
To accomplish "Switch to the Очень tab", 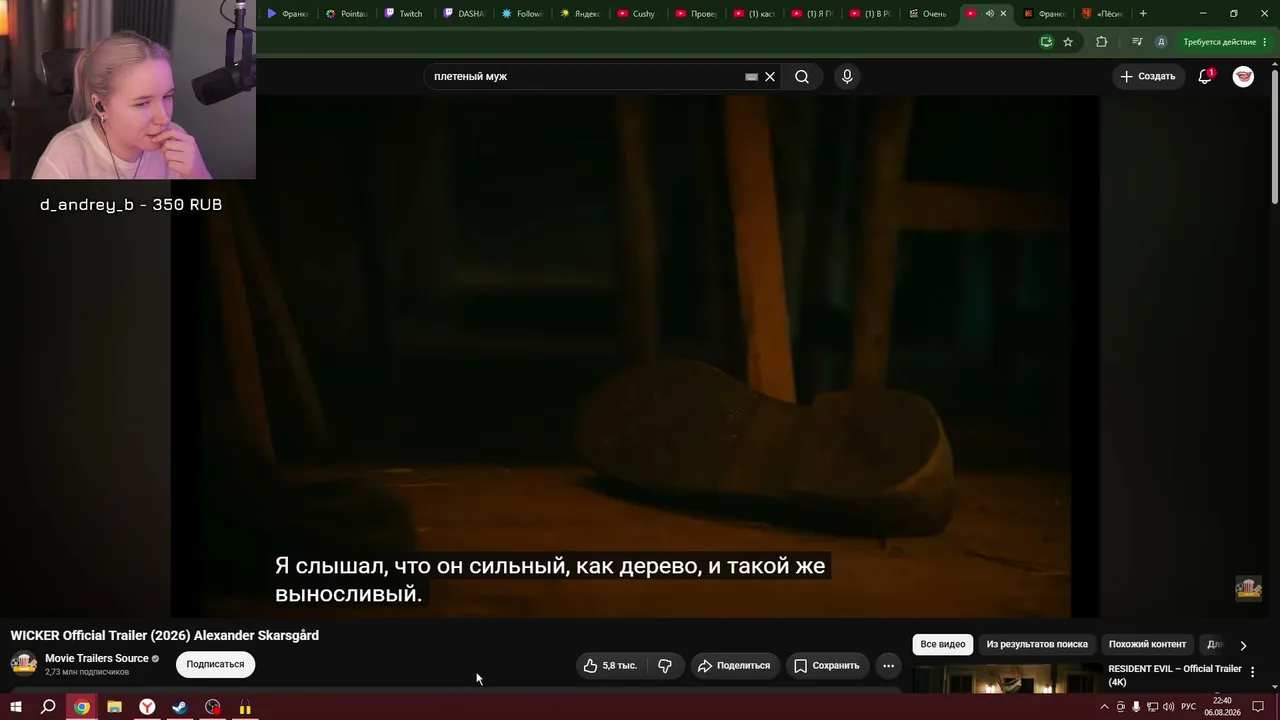I will tap(927, 14).
